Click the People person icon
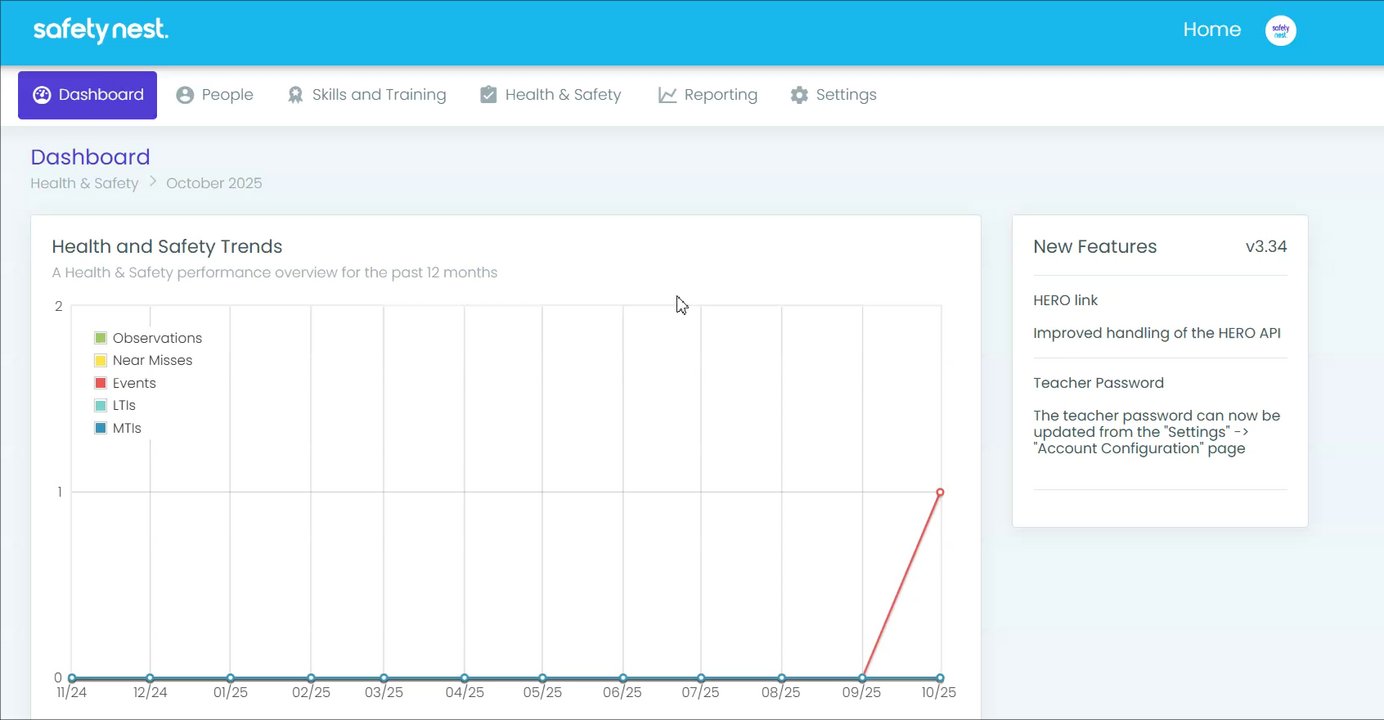This screenshot has height=720, width=1384. pyautogui.click(x=185, y=95)
